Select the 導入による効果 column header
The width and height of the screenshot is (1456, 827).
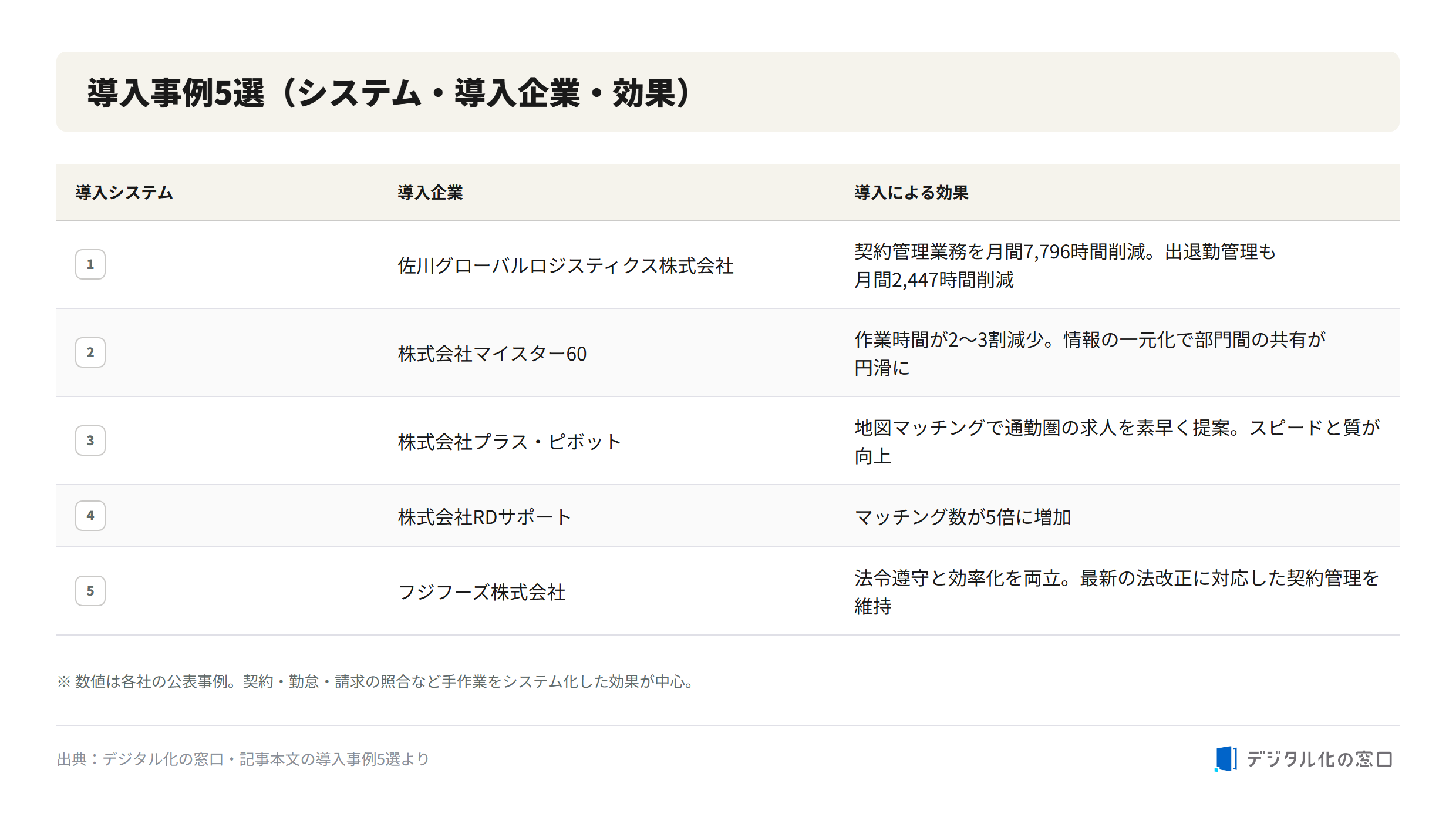pyautogui.click(x=911, y=193)
